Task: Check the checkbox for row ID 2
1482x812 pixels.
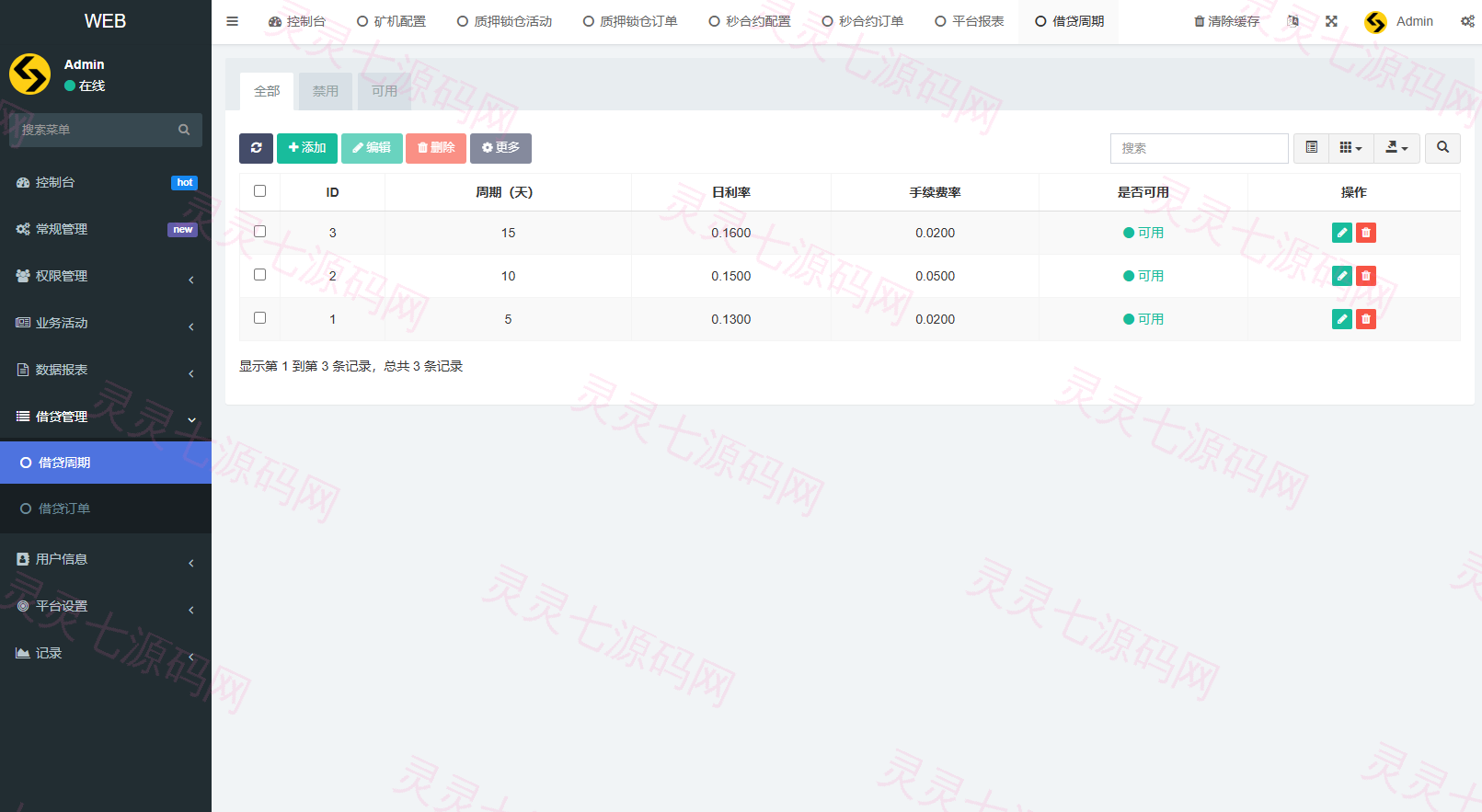Action: coord(259,275)
